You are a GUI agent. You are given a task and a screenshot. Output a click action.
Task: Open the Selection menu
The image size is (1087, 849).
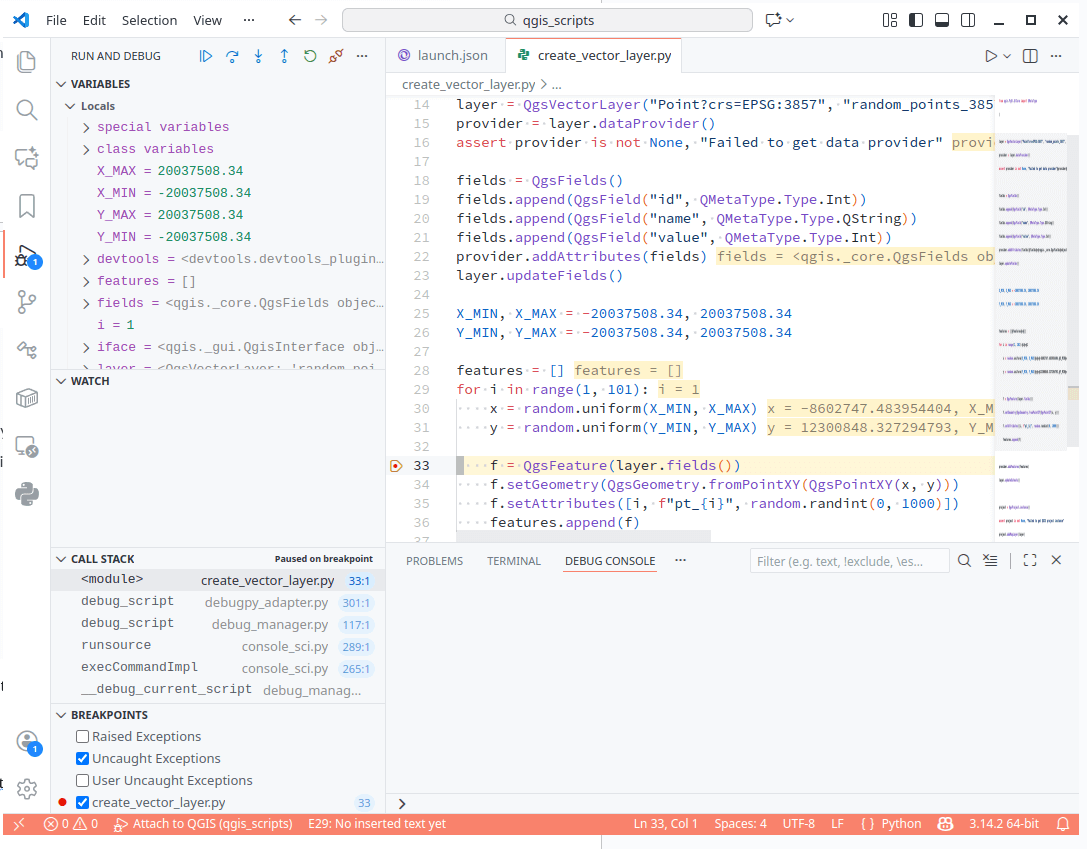(x=149, y=20)
